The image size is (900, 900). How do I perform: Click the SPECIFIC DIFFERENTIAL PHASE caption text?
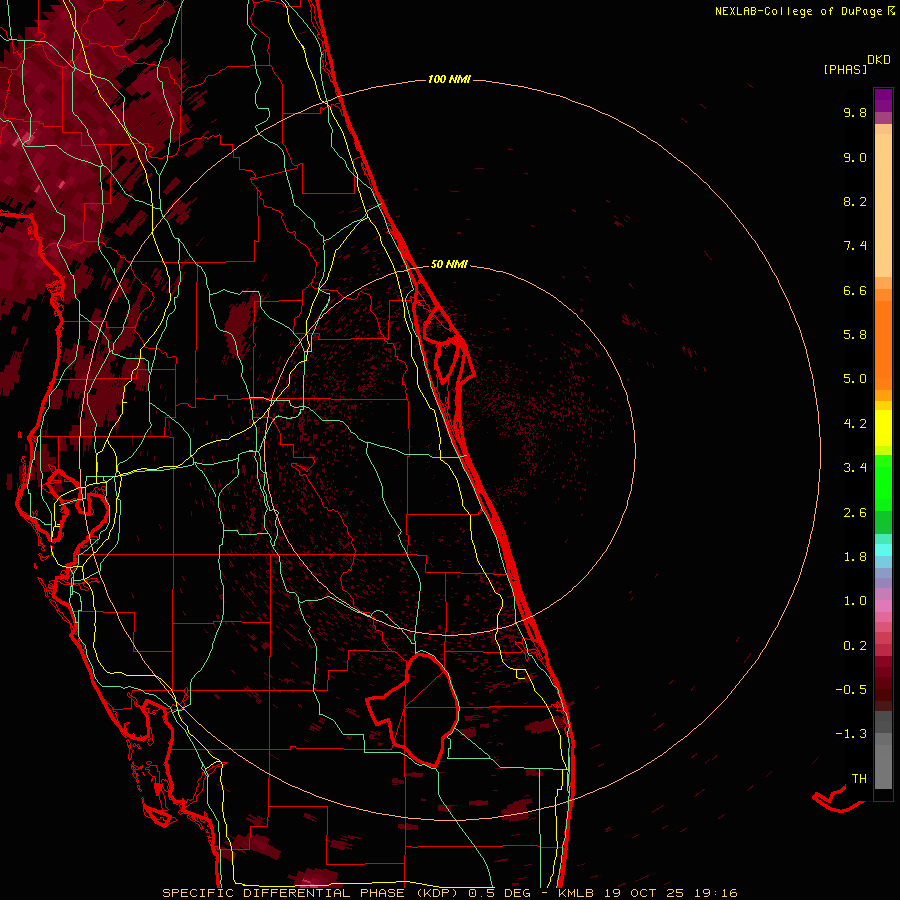(284, 893)
